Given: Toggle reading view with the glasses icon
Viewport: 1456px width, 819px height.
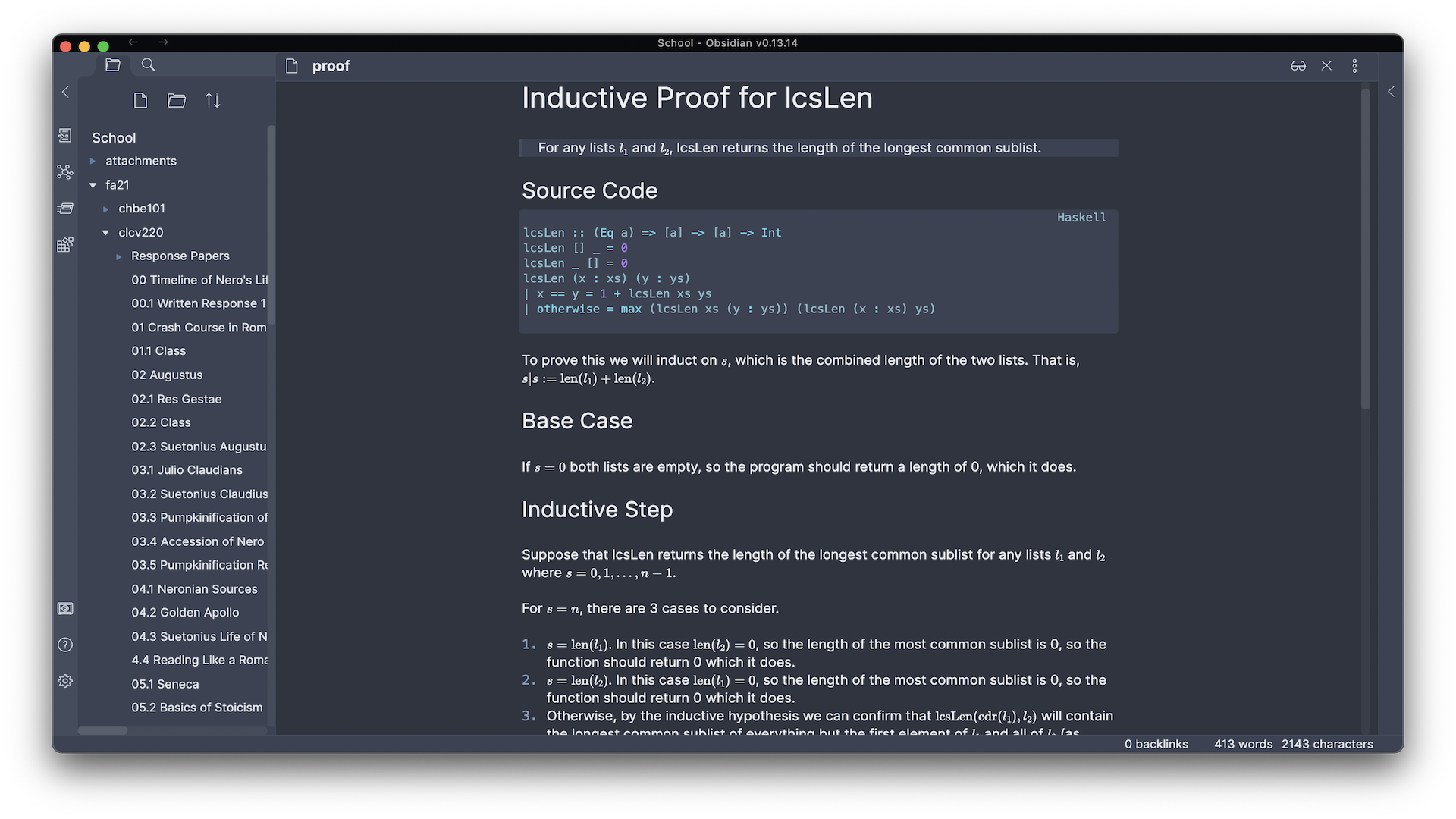Looking at the screenshot, I should pos(1298,66).
